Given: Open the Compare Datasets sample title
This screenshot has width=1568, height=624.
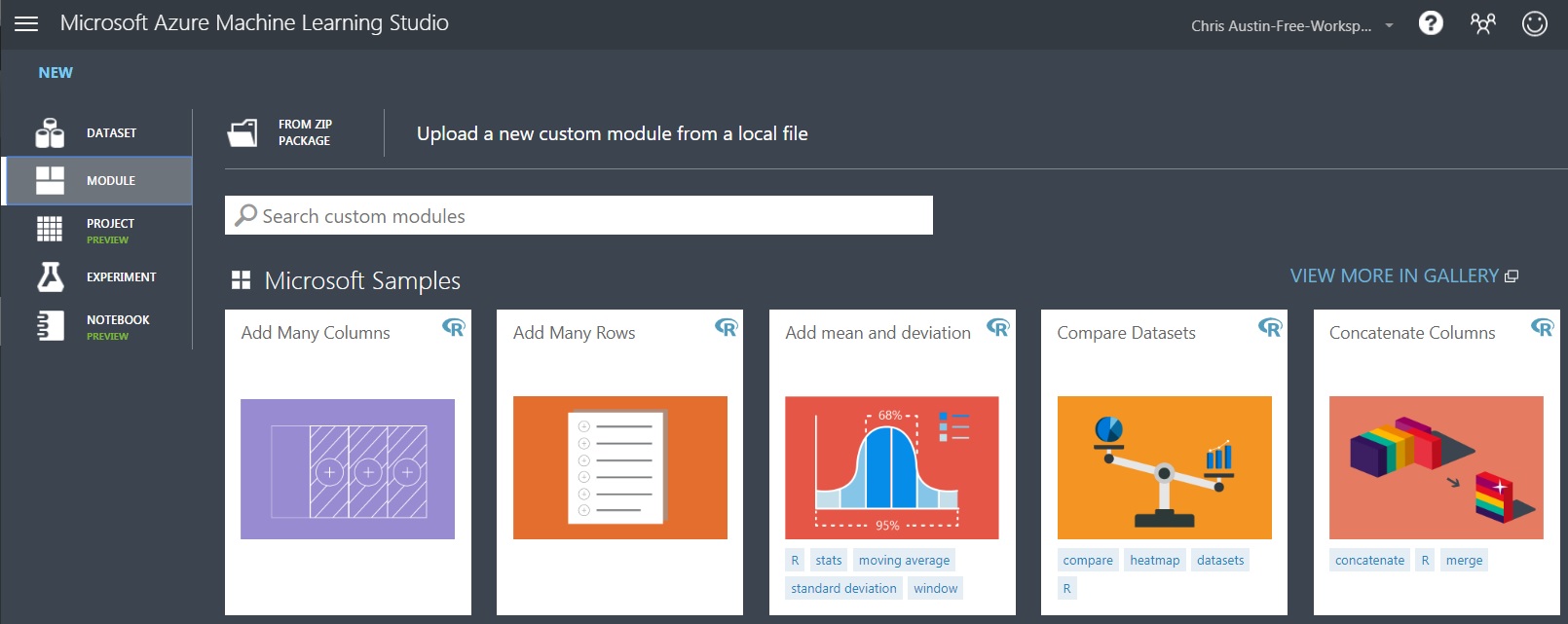Looking at the screenshot, I should point(1126,333).
